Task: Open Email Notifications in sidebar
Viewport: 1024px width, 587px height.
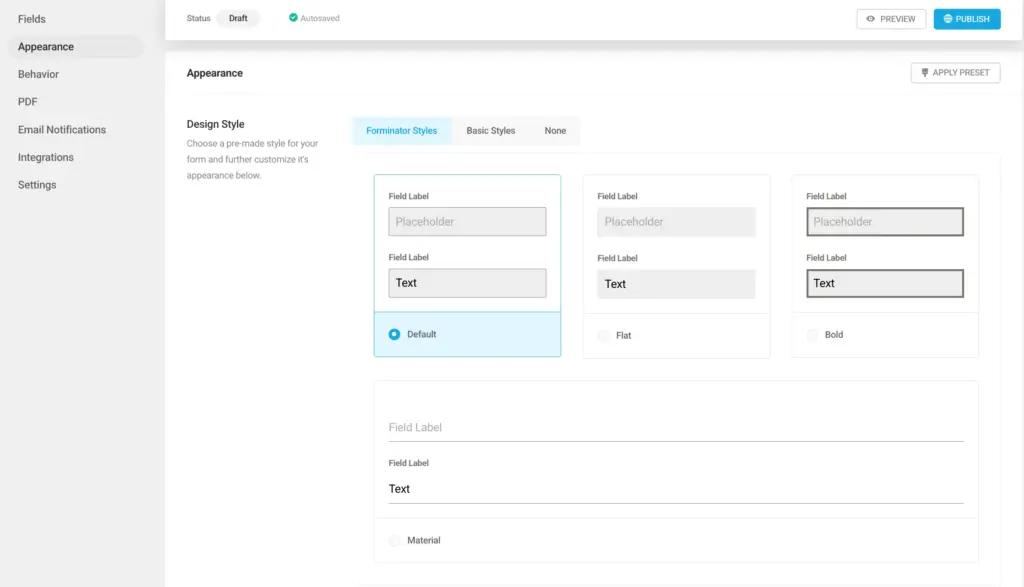Action: click(x=62, y=130)
